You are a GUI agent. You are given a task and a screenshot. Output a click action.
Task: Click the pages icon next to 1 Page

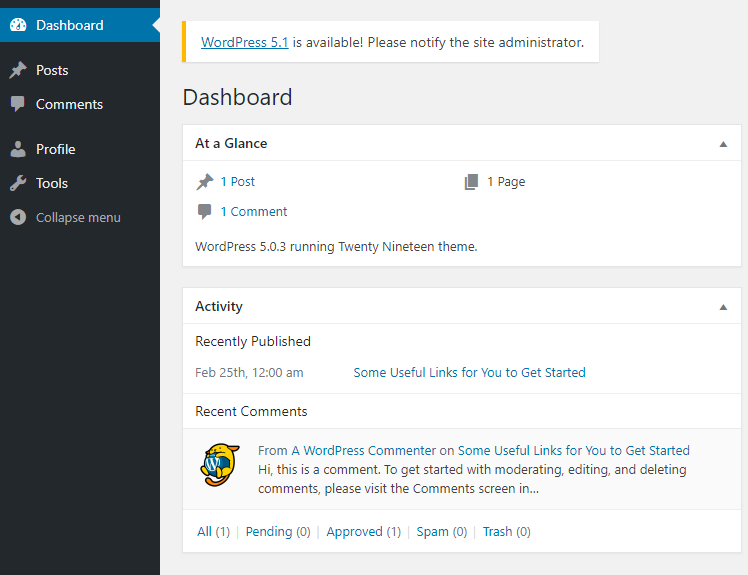tap(471, 182)
